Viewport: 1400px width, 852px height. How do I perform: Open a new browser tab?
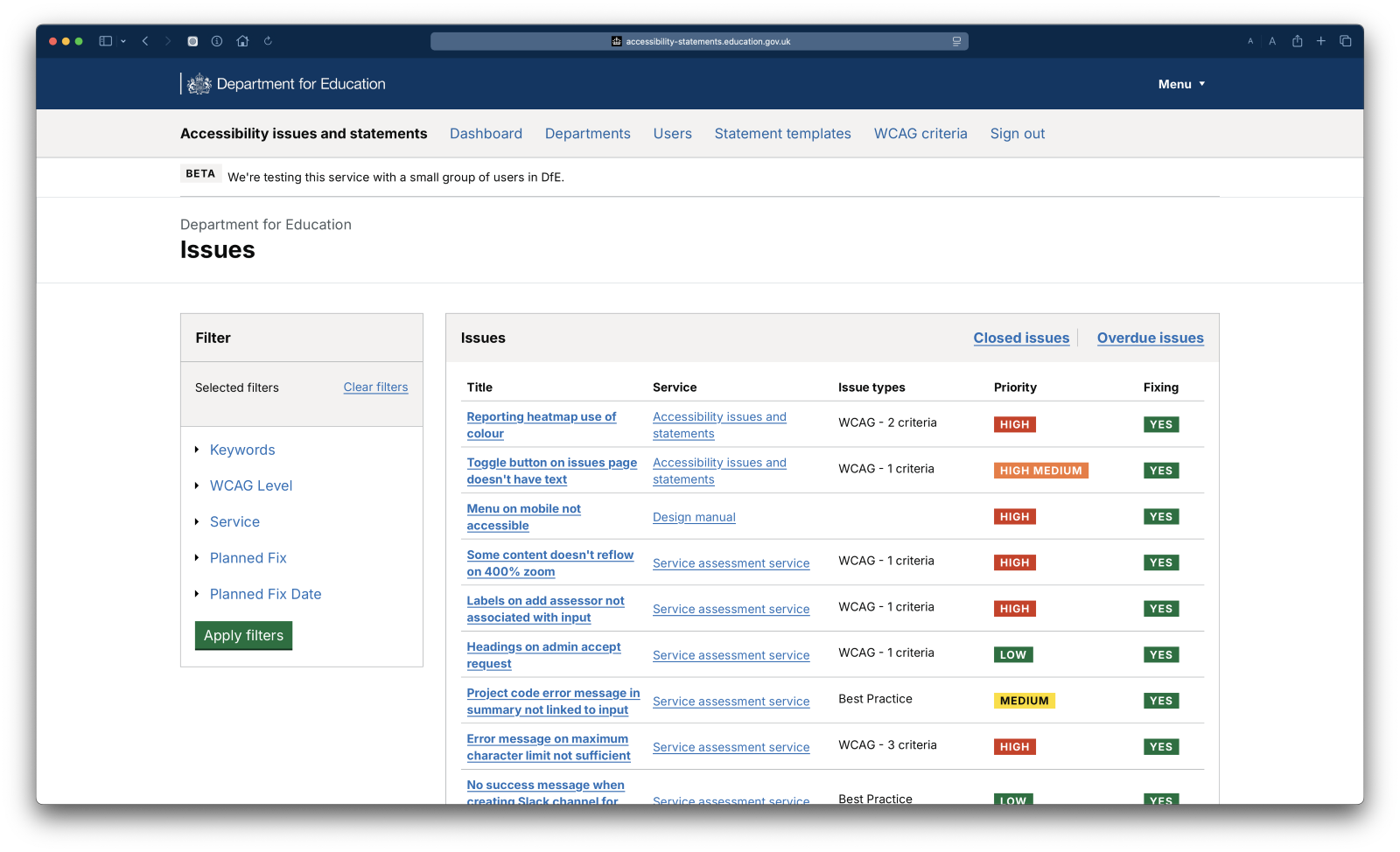(x=1321, y=40)
